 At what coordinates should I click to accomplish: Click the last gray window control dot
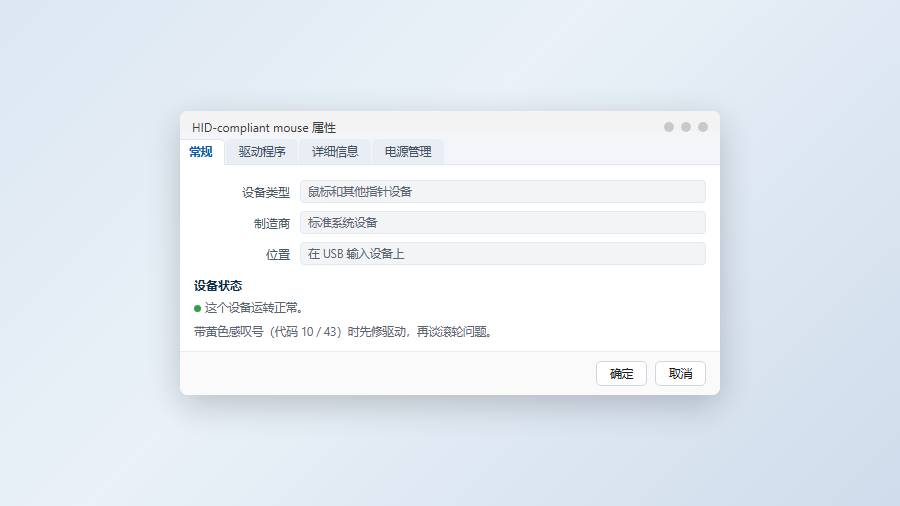[703, 127]
